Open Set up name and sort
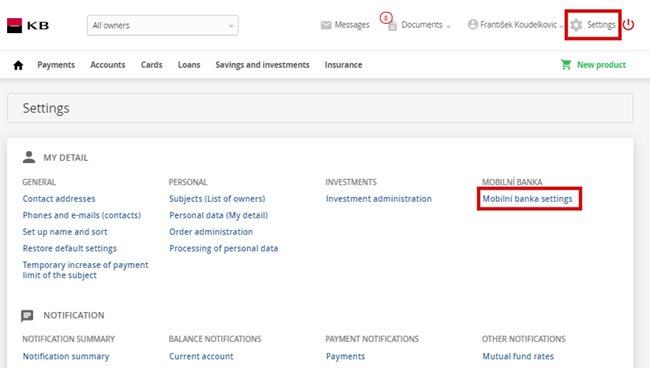Viewport: 650px width, 368px height. click(x=65, y=232)
